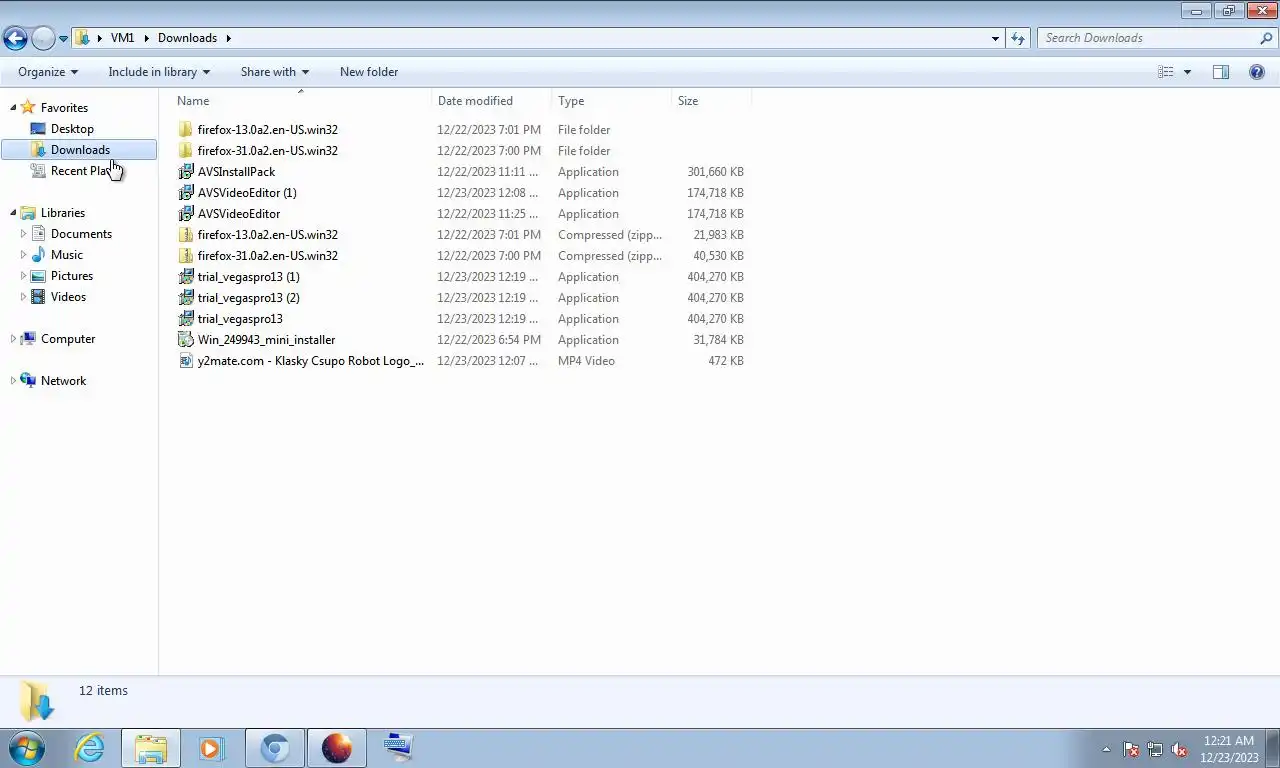Show hidden system tray icons arrow
This screenshot has width=1280, height=768.
[x=1106, y=749]
